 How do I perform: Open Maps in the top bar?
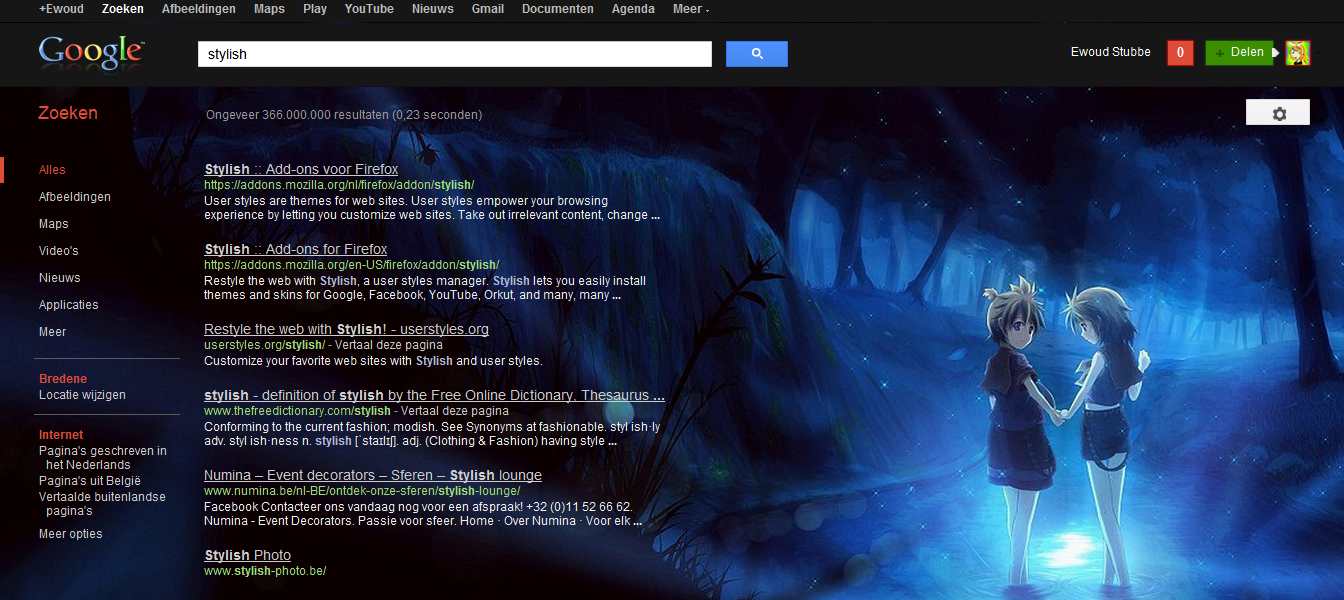click(x=269, y=9)
